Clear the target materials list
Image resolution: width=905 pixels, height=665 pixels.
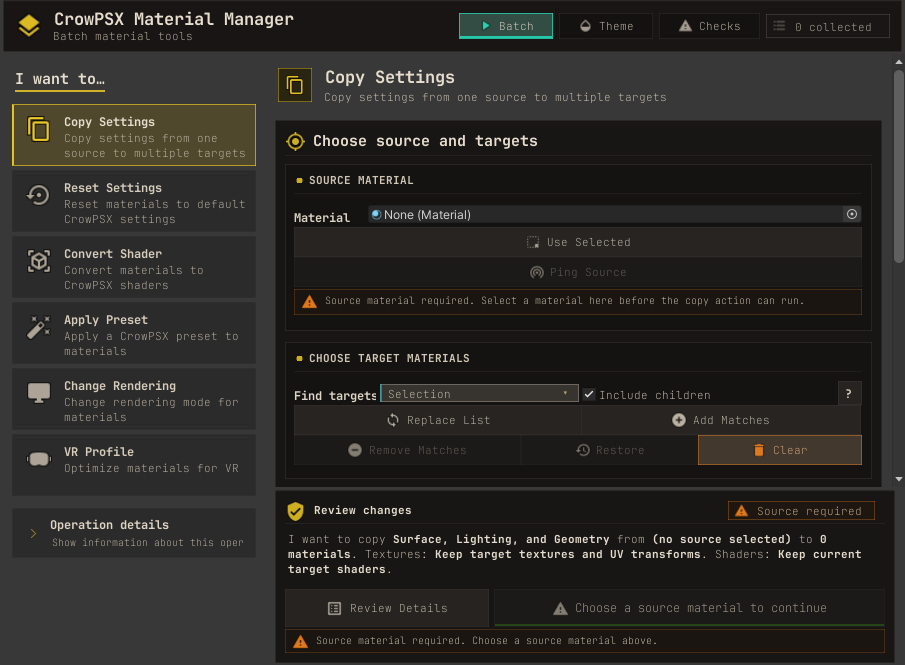(x=780, y=450)
